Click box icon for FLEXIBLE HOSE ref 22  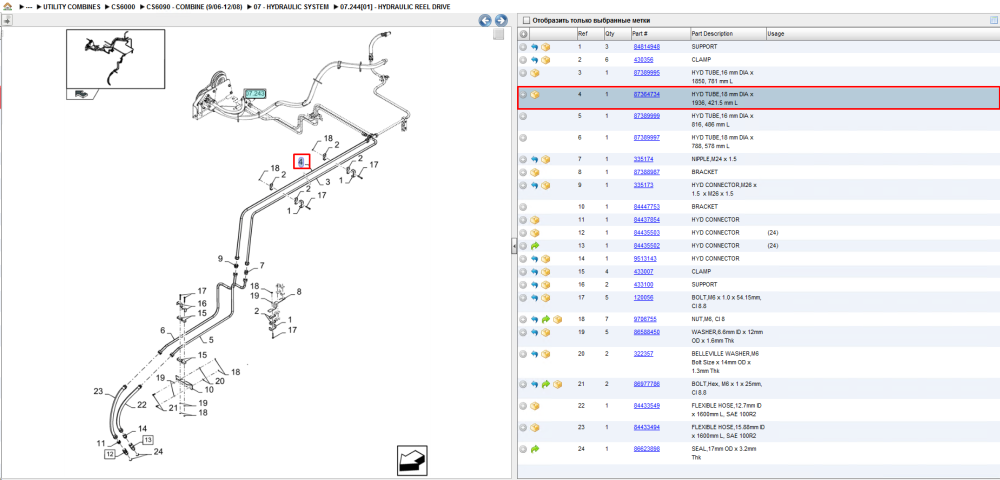534,406
